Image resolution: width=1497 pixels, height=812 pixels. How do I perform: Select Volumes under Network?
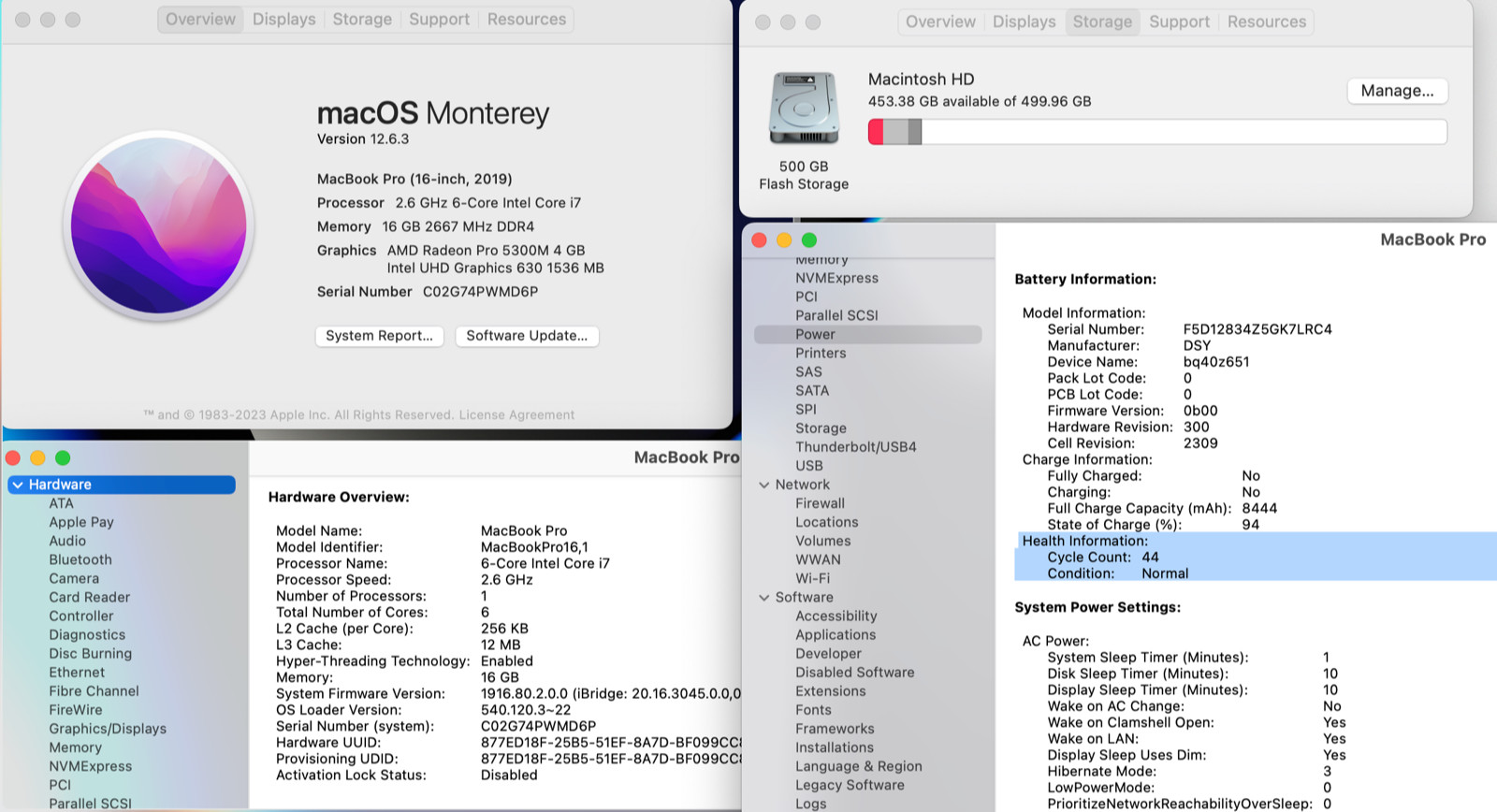(823, 541)
